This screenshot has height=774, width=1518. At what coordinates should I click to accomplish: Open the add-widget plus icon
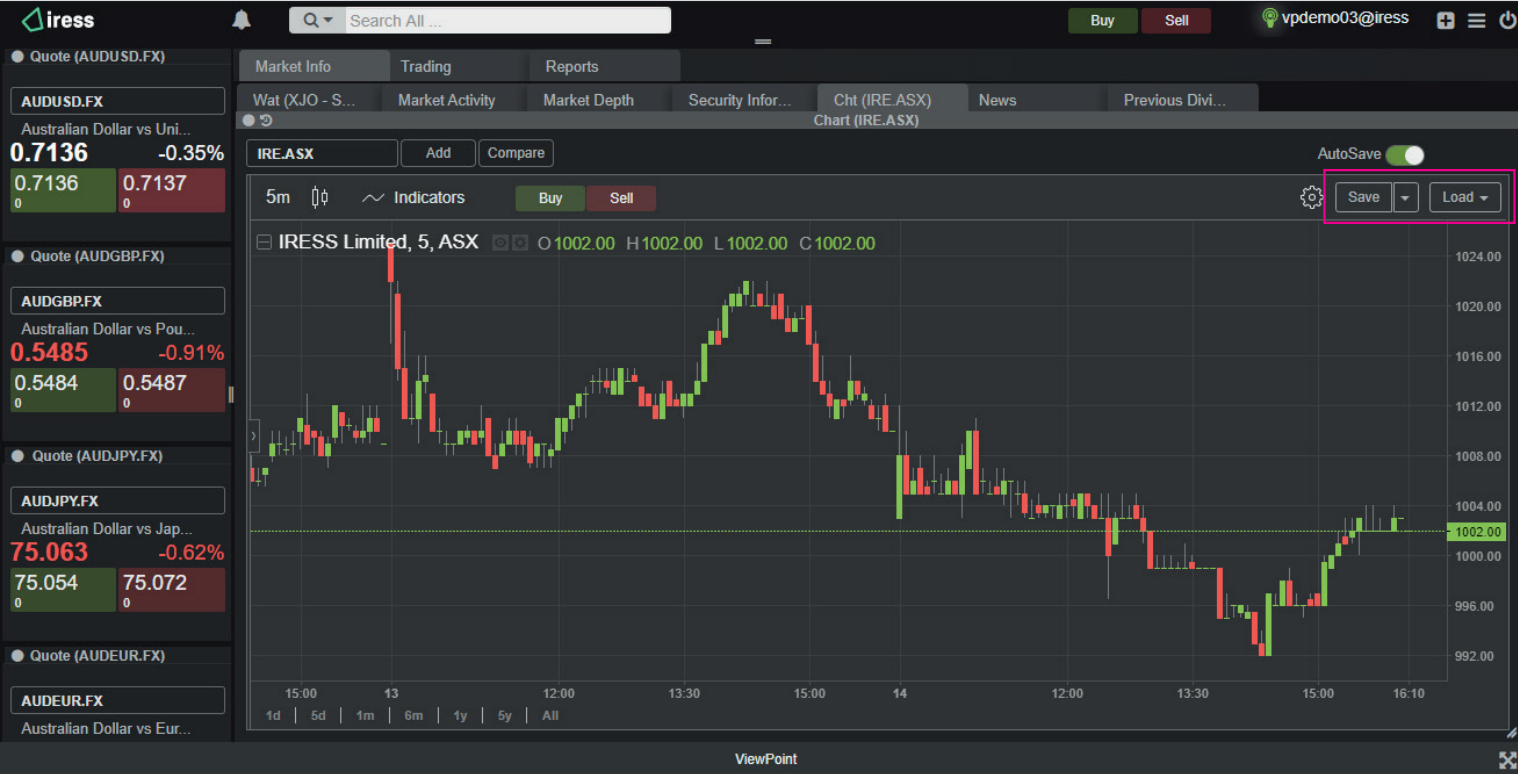click(1445, 20)
